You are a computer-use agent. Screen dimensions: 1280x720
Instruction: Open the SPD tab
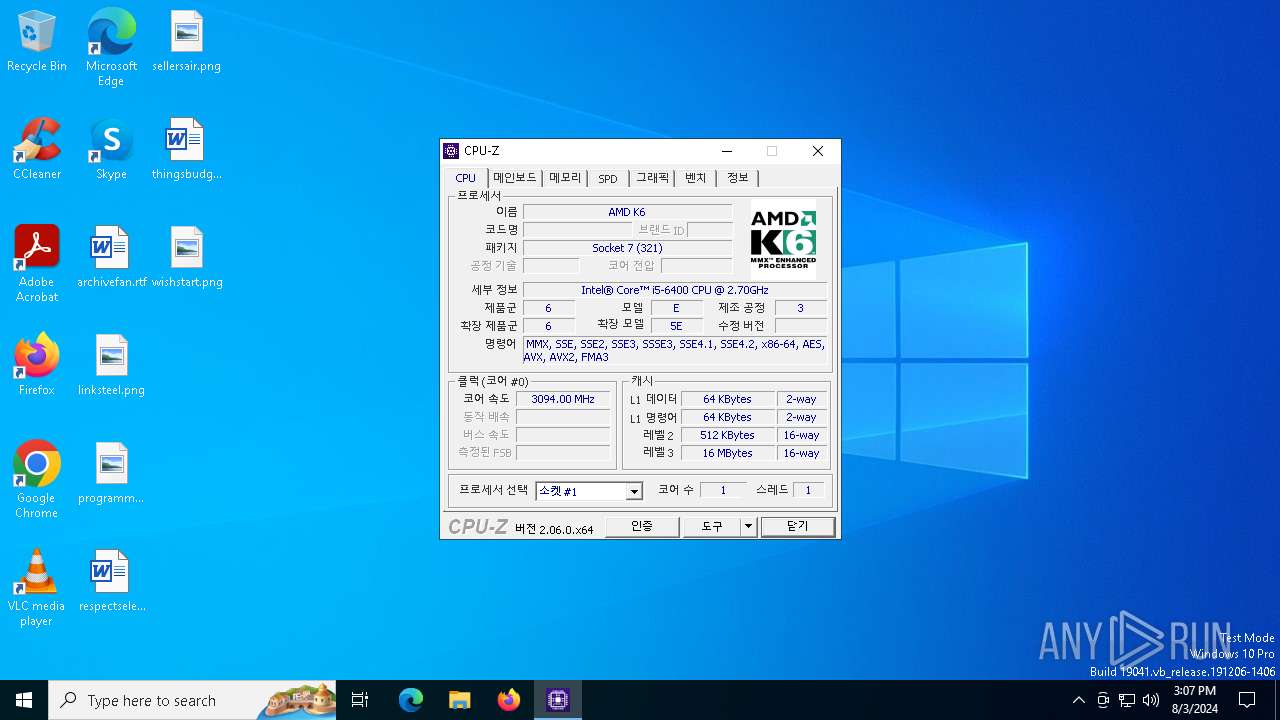click(608, 178)
